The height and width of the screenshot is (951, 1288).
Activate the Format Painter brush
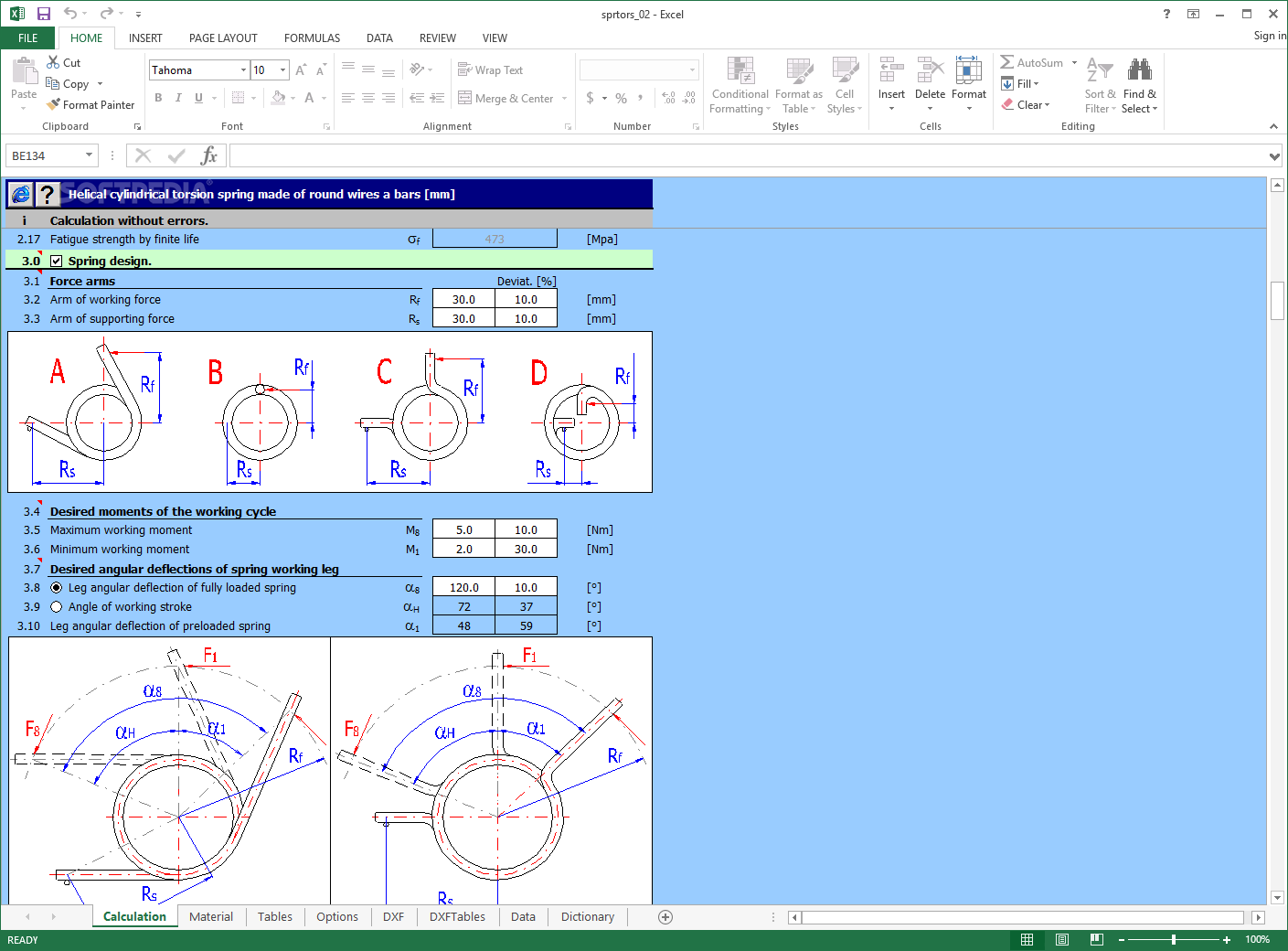coord(90,105)
